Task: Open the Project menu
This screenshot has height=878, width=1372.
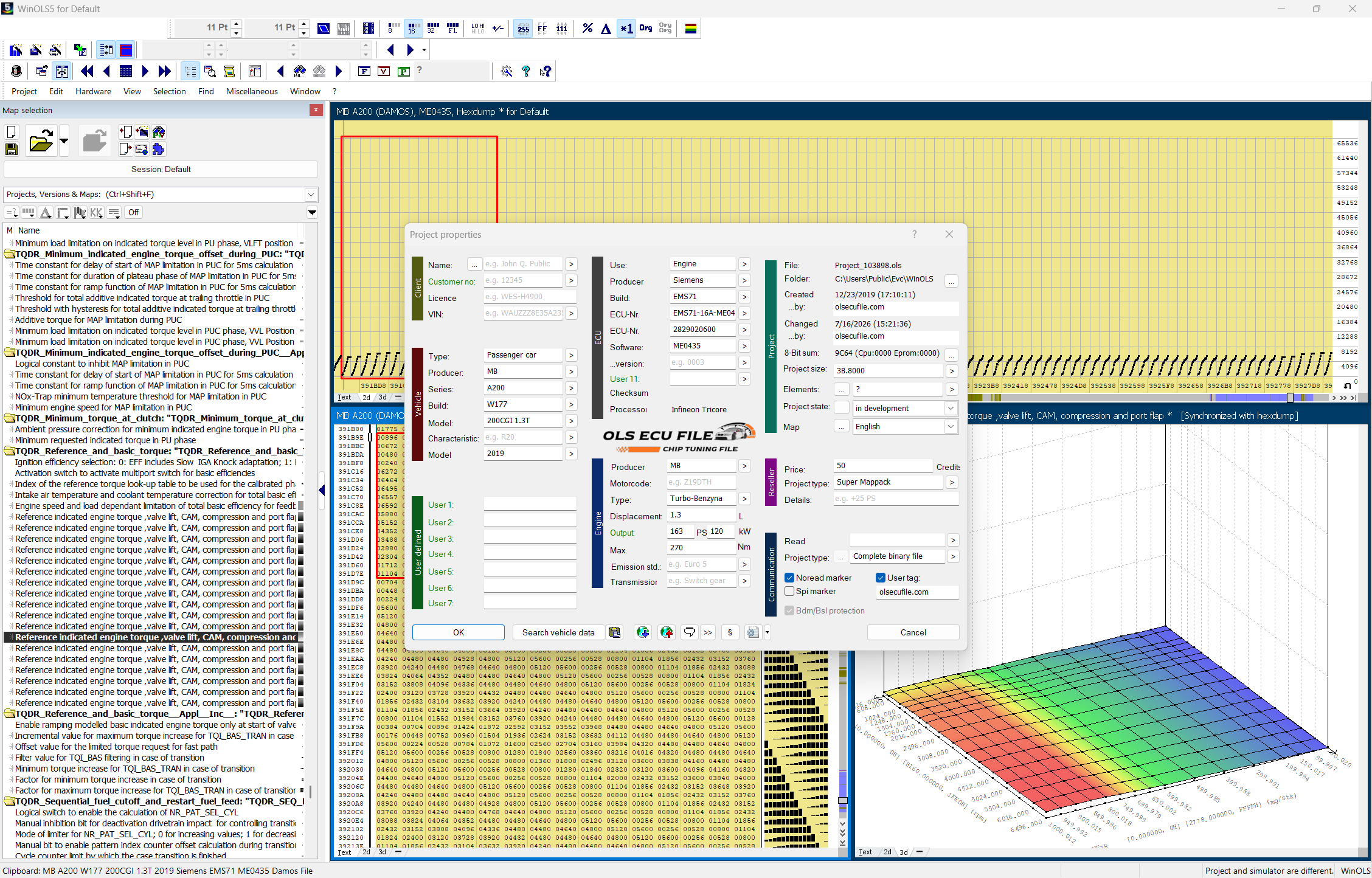Action: [x=24, y=91]
